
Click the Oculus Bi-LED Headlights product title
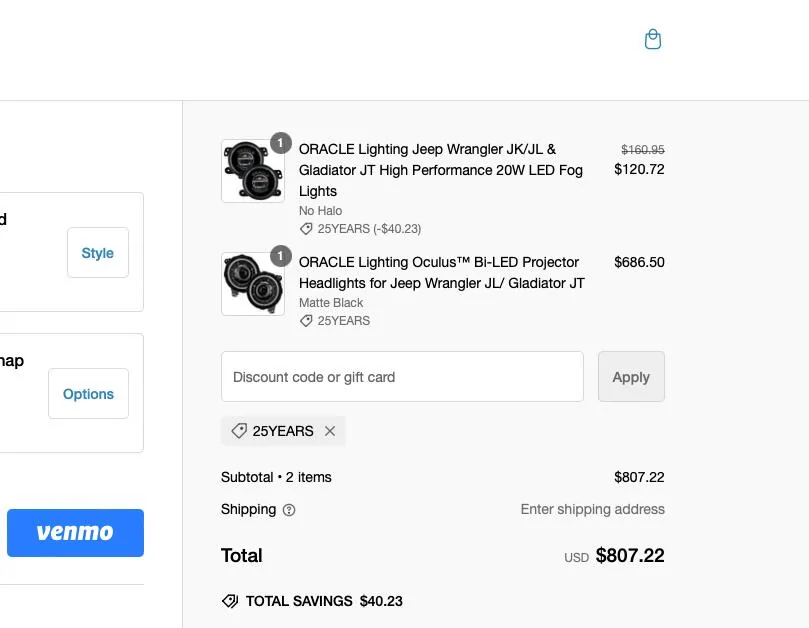coord(442,272)
